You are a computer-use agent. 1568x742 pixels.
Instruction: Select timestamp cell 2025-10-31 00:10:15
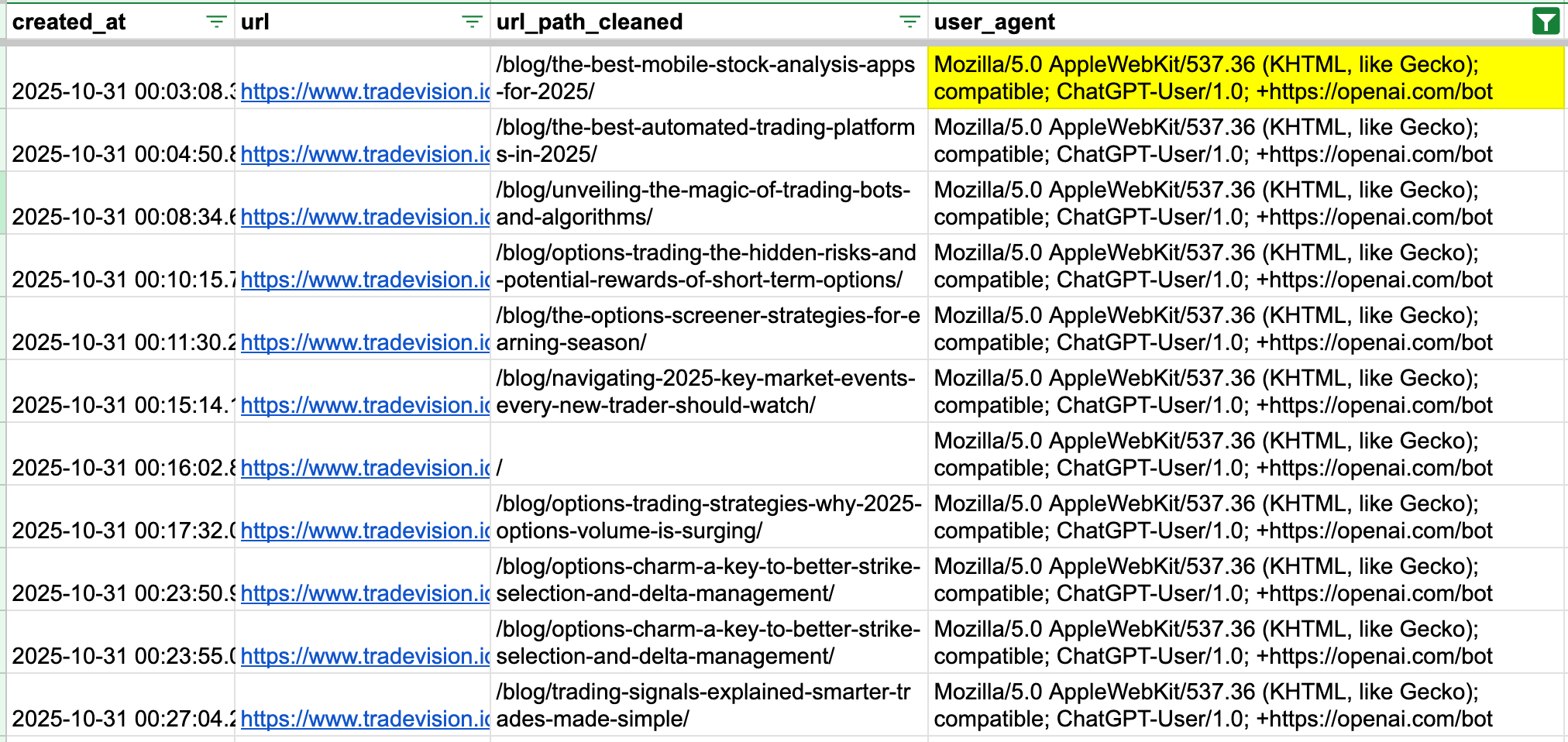[x=120, y=266]
